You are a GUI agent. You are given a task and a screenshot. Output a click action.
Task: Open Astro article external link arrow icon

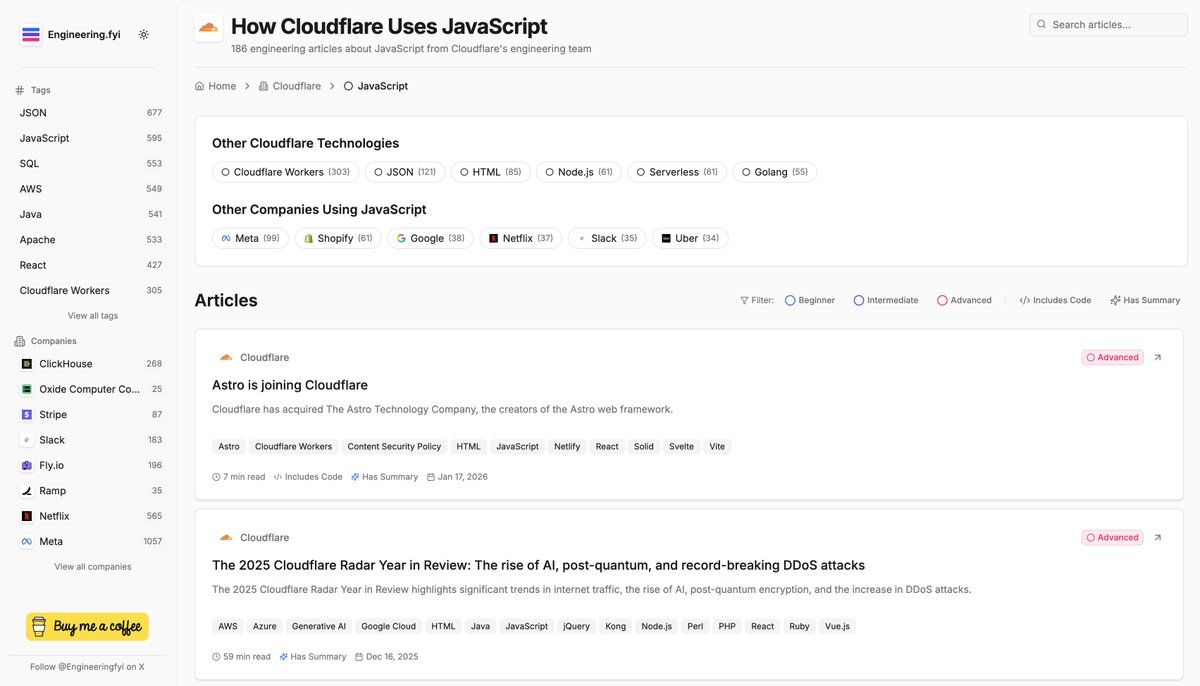1158,357
